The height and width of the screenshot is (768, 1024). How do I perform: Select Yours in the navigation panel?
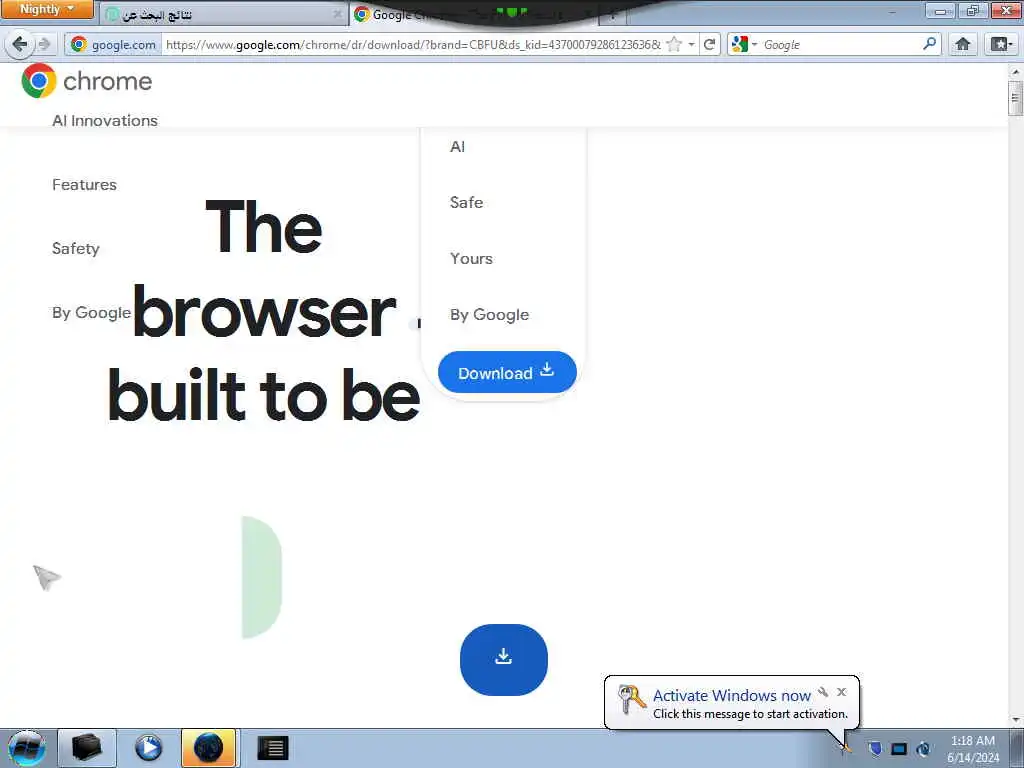point(471,259)
